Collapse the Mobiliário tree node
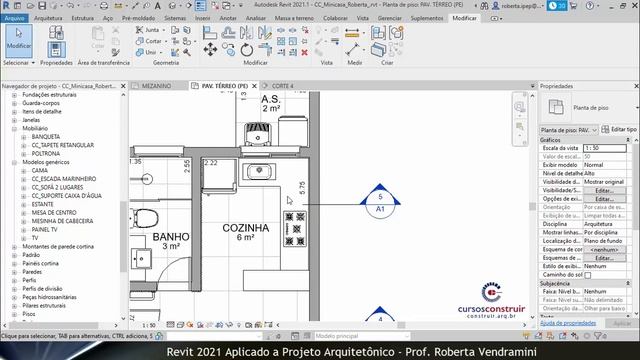Screen dimensions: 640x360 tap(14, 129)
